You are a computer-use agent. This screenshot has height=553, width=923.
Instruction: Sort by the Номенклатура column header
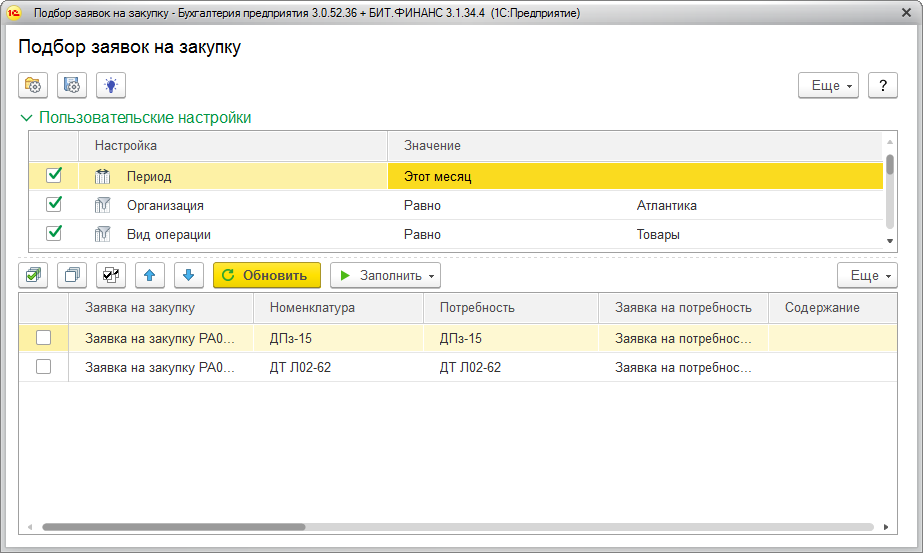[337, 307]
